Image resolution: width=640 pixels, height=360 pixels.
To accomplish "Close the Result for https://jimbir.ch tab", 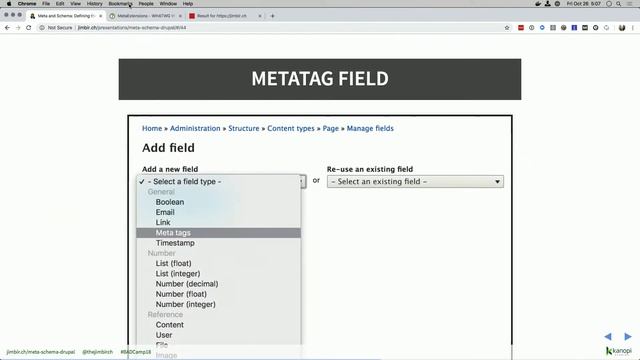I will 260,16.
